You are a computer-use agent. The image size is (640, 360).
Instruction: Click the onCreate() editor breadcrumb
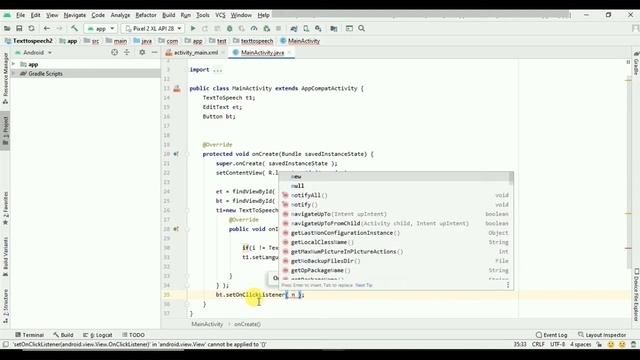[x=247, y=324]
